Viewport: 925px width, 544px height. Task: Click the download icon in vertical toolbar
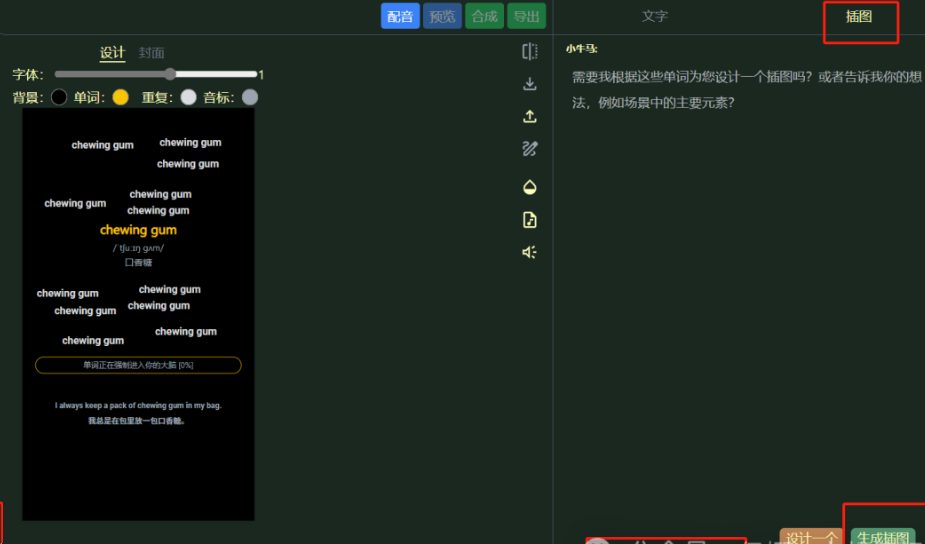click(530, 84)
